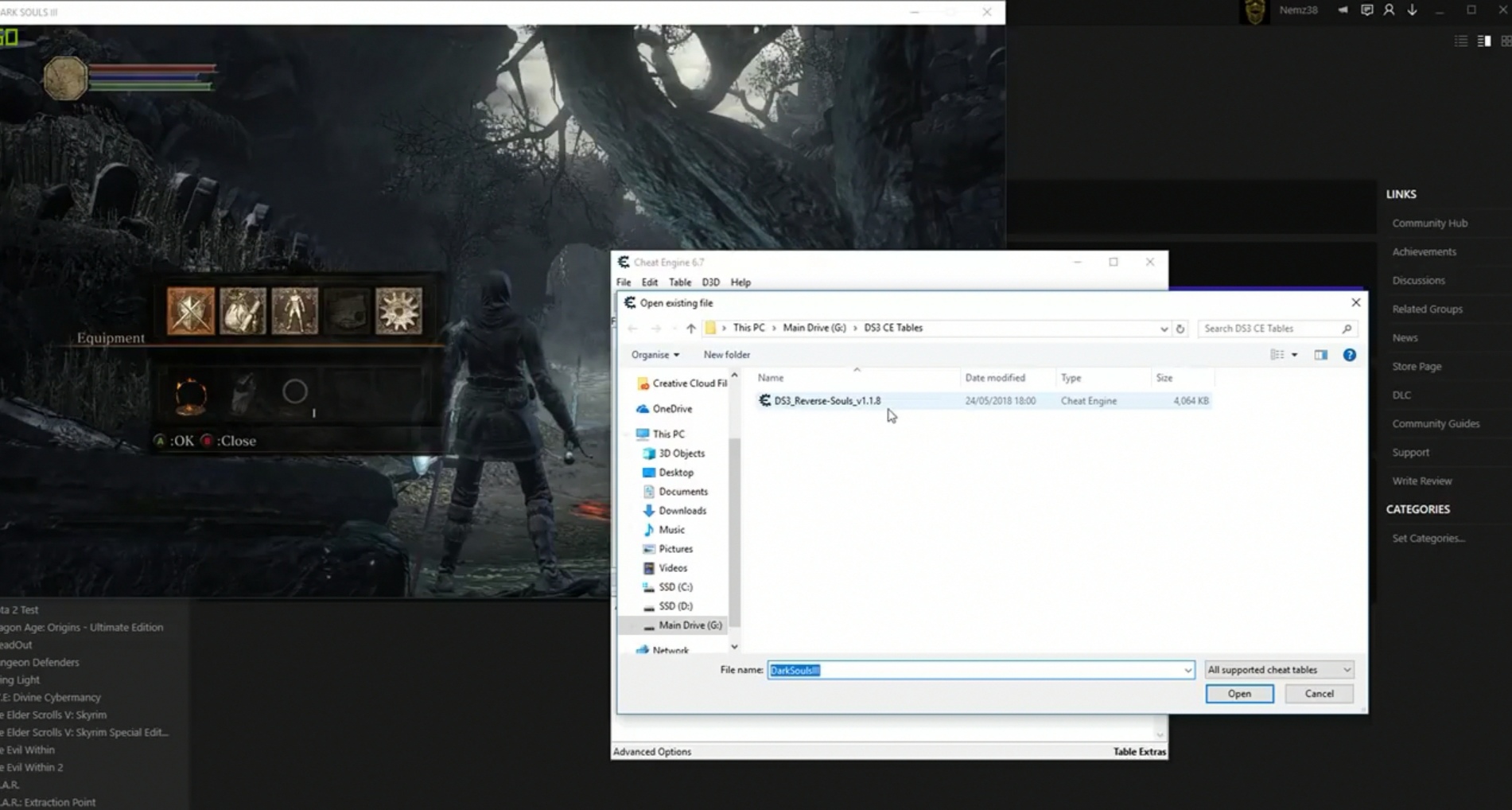
Task: Cancel the open file dialog
Action: pyautogui.click(x=1319, y=694)
